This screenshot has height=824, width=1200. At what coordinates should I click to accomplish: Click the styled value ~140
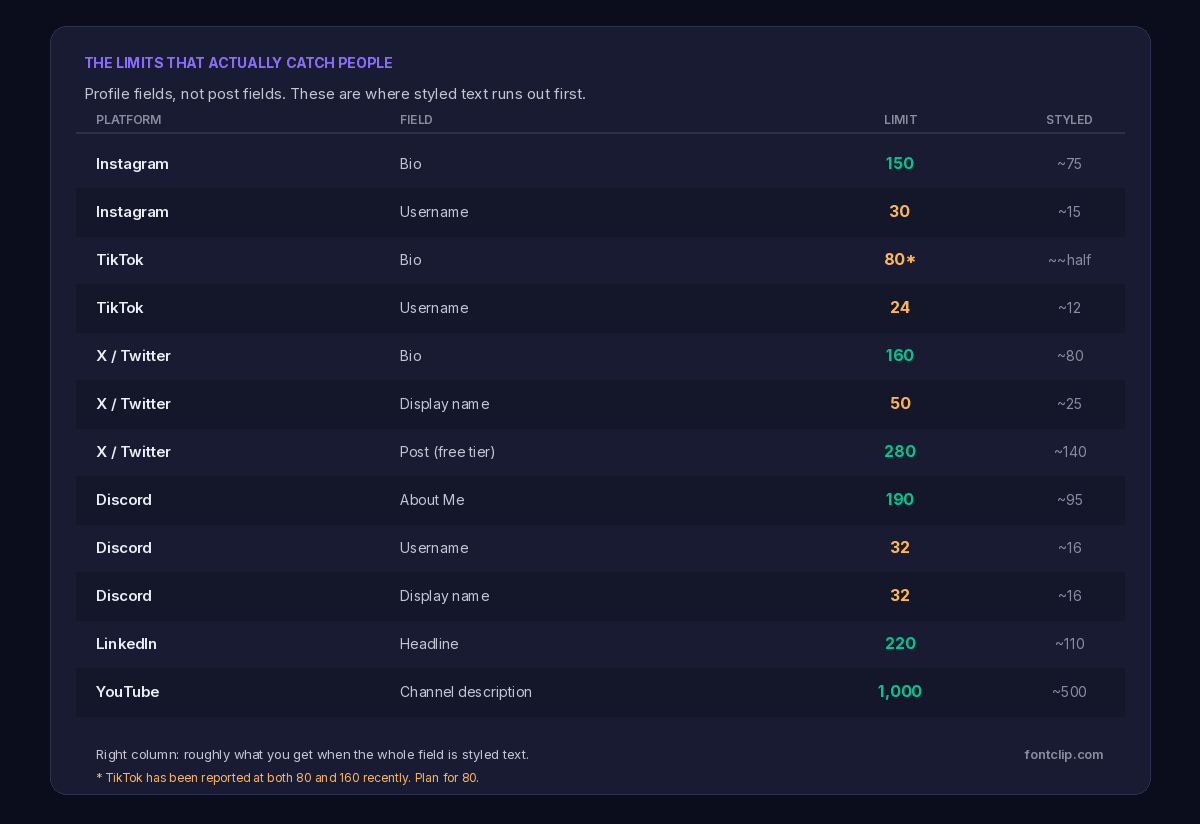click(x=1069, y=452)
